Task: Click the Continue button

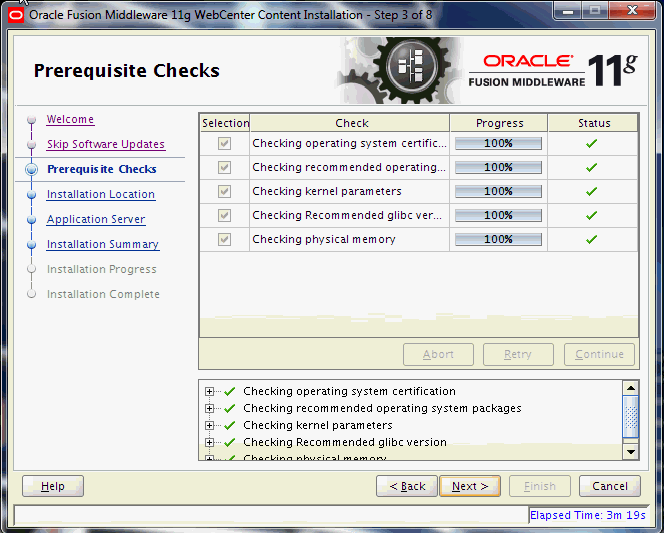Action: coord(599,354)
